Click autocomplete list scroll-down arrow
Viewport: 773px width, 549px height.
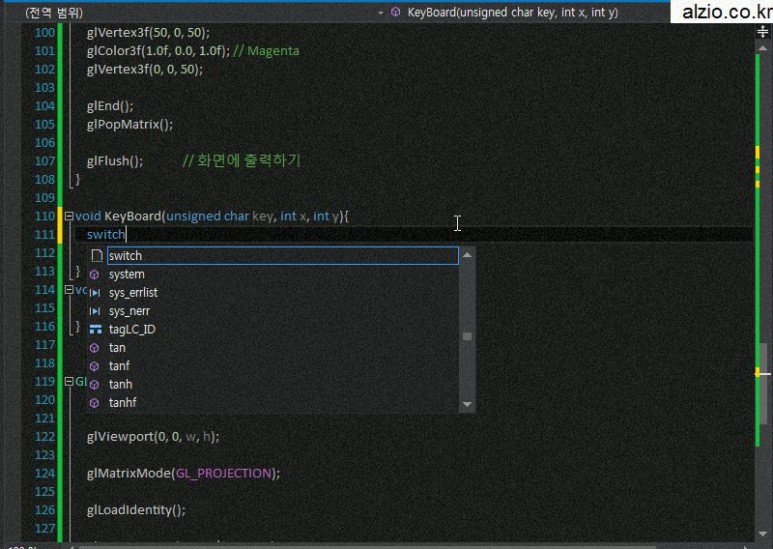tap(467, 405)
